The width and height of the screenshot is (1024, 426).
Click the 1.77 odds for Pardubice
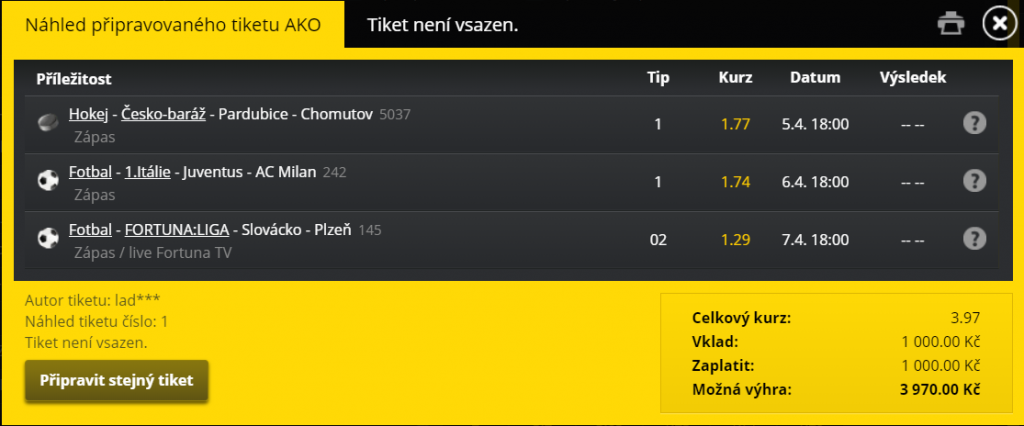pyautogui.click(x=735, y=124)
